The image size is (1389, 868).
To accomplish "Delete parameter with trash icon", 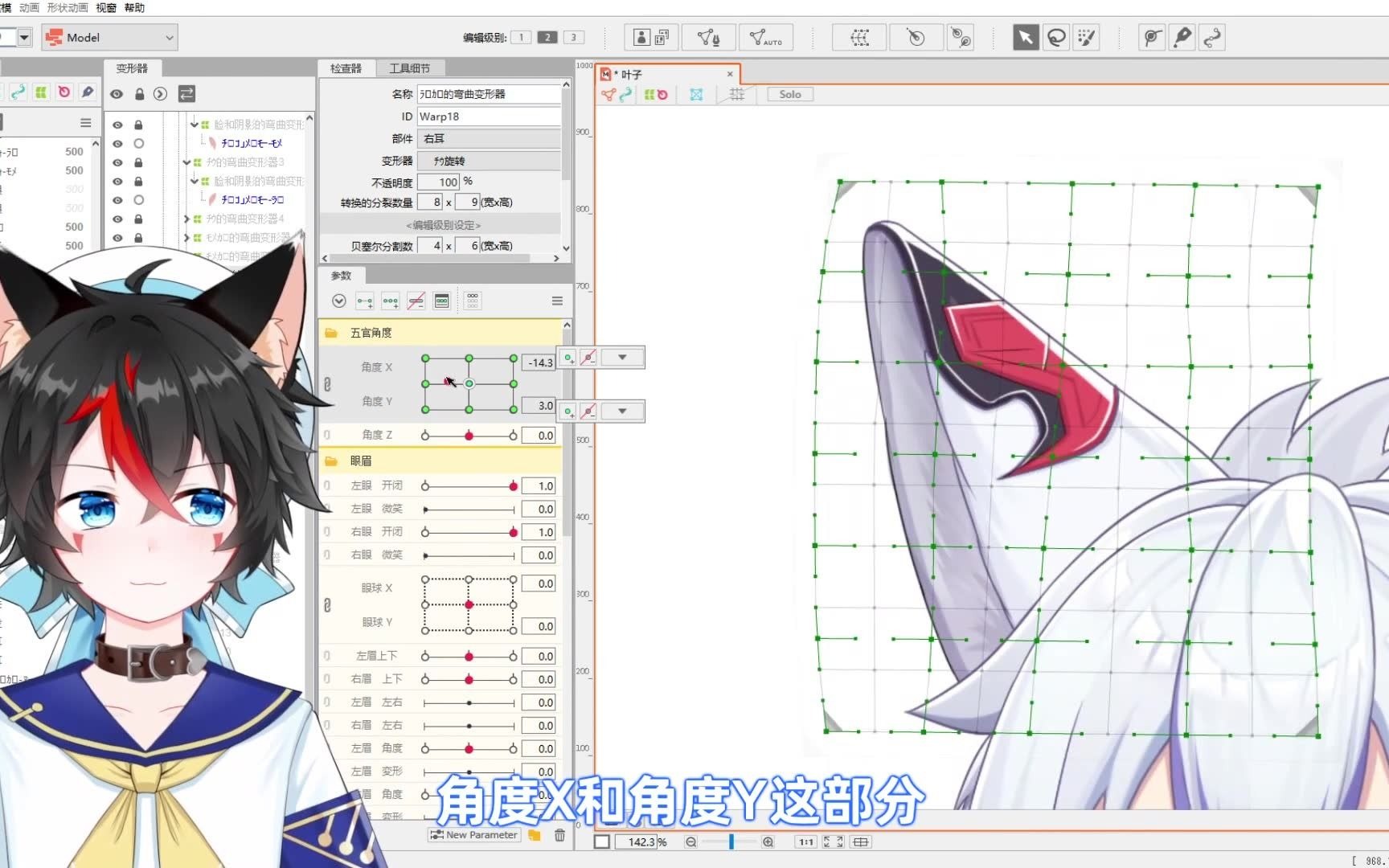I will 559,835.
